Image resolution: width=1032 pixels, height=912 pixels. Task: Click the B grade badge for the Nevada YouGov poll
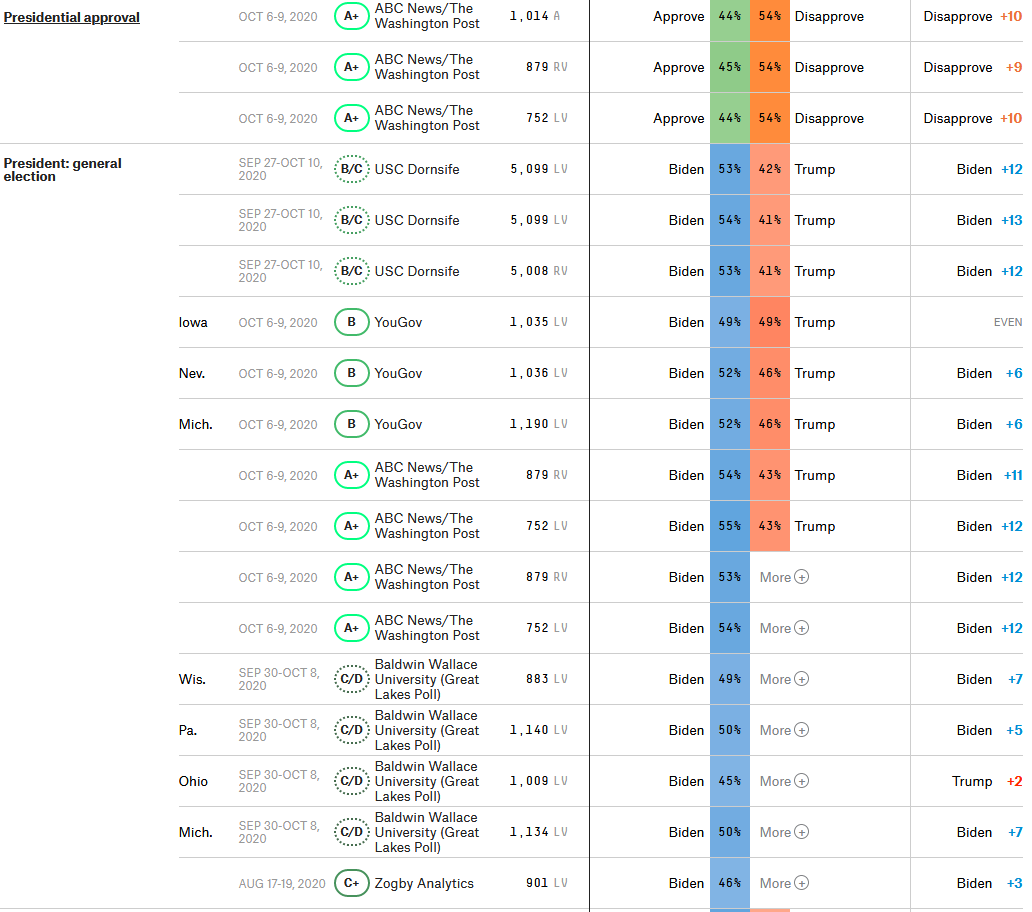[x=351, y=373]
